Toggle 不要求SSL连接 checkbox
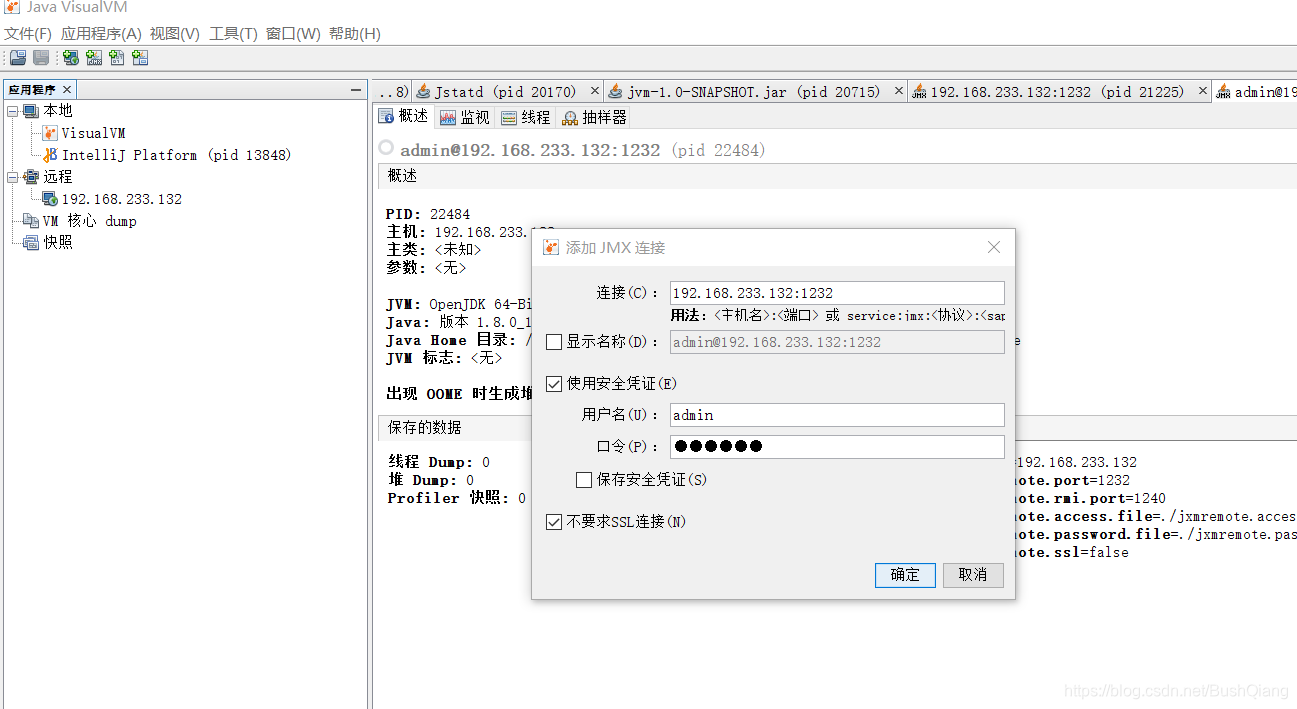This screenshot has width=1297, height=709. (554, 522)
